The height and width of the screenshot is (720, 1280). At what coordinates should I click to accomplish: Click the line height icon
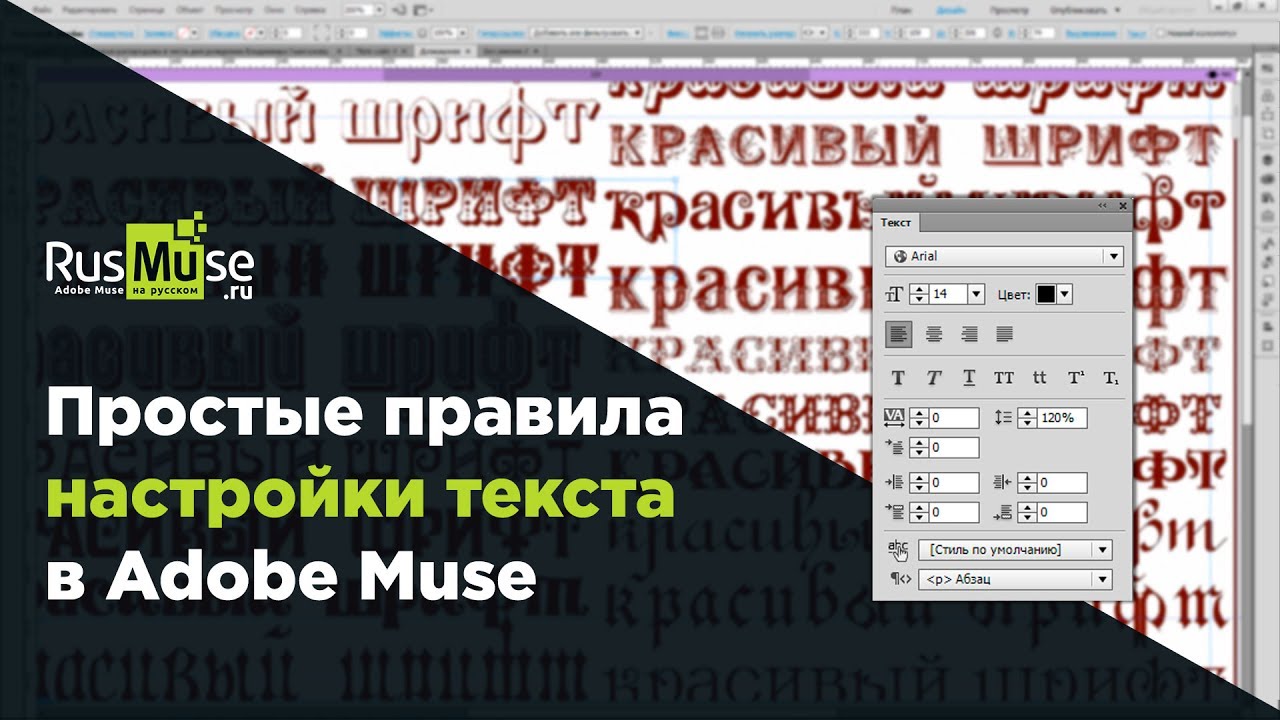[x=1003, y=418]
